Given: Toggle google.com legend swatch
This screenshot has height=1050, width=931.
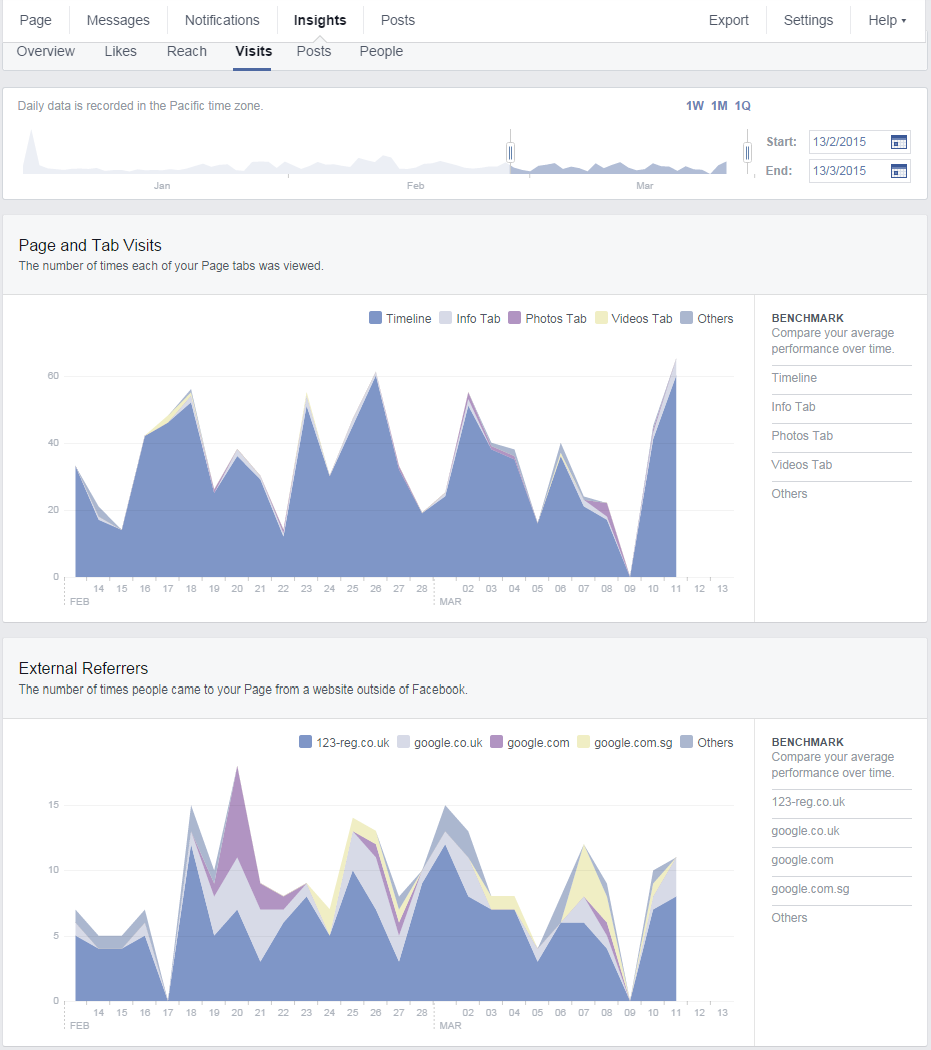Looking at the screenshot, I should click(x=496, y=742).
